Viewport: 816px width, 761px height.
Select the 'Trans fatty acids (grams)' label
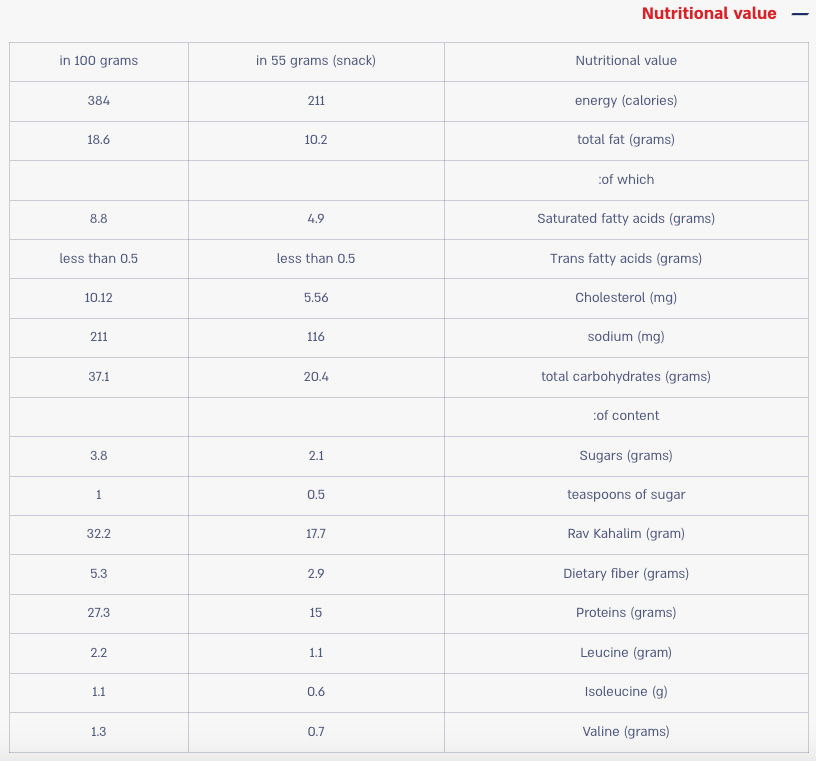626,259
